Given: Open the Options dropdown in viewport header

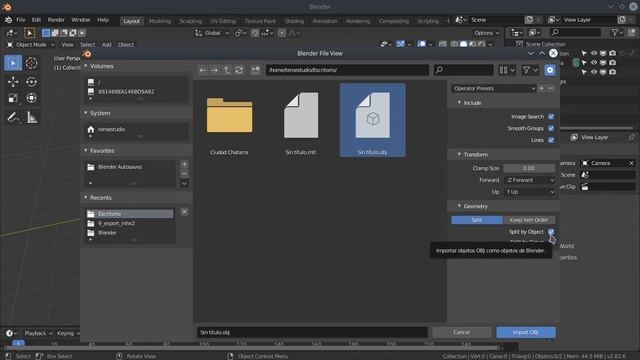Looking at the screenshot, I should (487, 33).
